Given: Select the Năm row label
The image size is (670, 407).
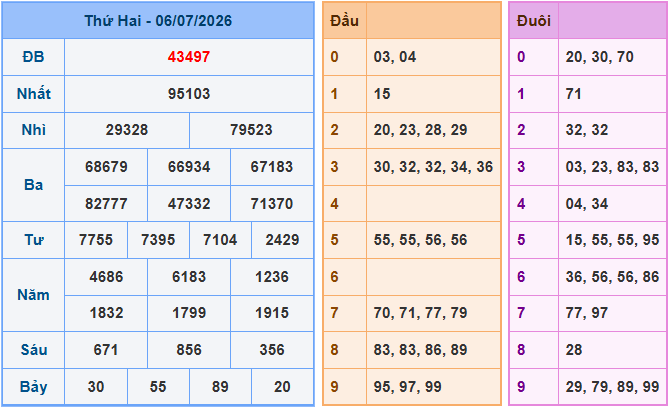Looking at the screenshot, I should 33,295.
